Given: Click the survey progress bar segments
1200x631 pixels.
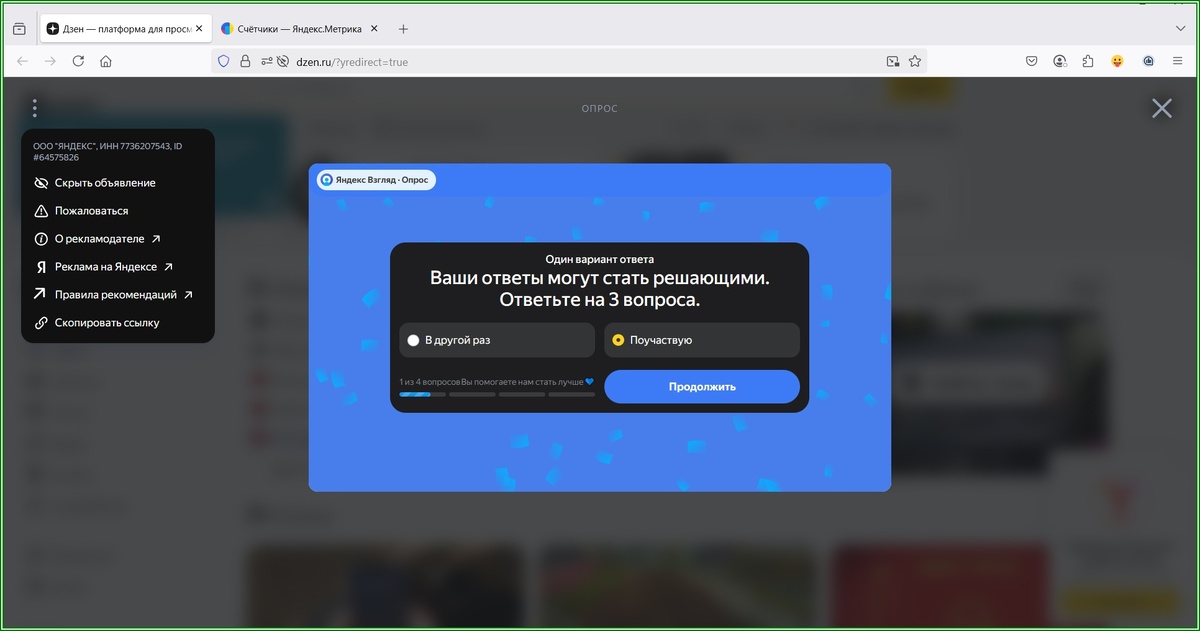Looking at the screenshot, I should coord(497,395).
